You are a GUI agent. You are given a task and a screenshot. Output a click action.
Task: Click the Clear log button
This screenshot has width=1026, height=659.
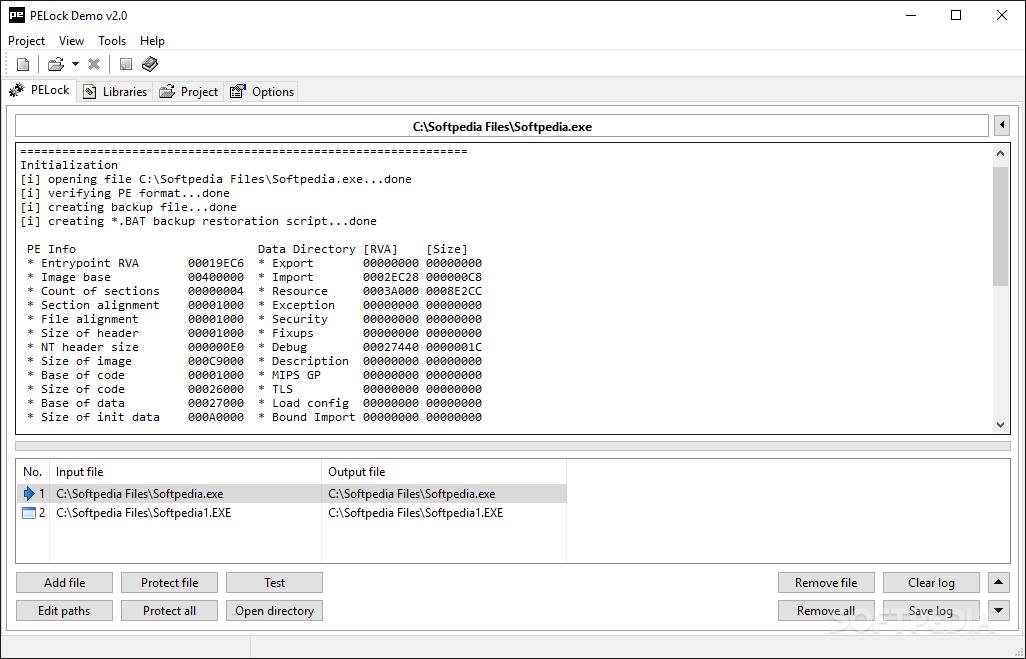[x=931, y=582]
